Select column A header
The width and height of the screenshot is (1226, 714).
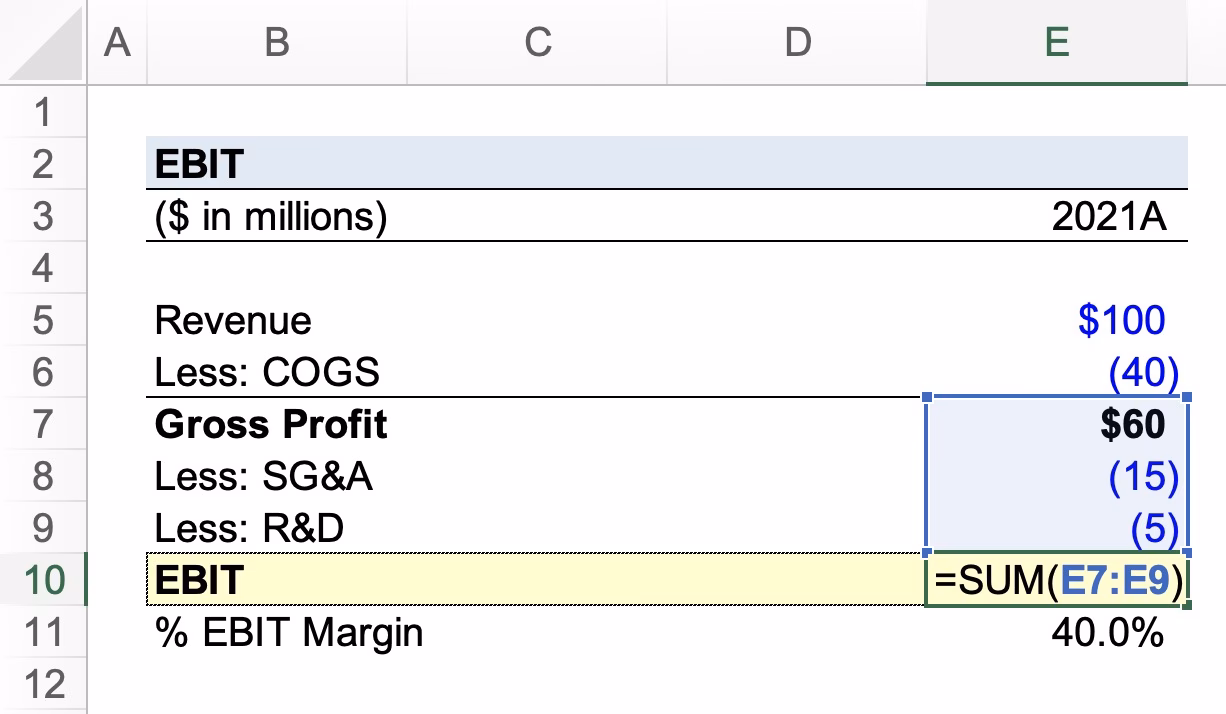tap(116, 42)
